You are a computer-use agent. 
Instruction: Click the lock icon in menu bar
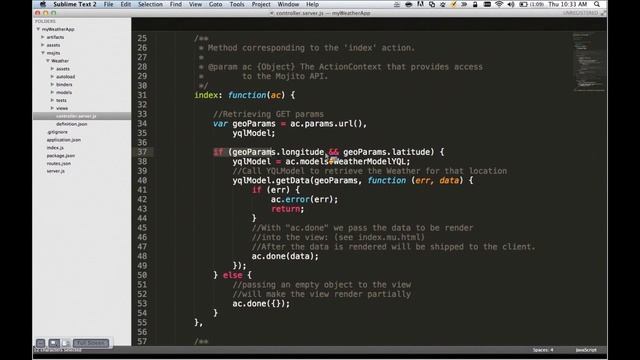(475, 4)
